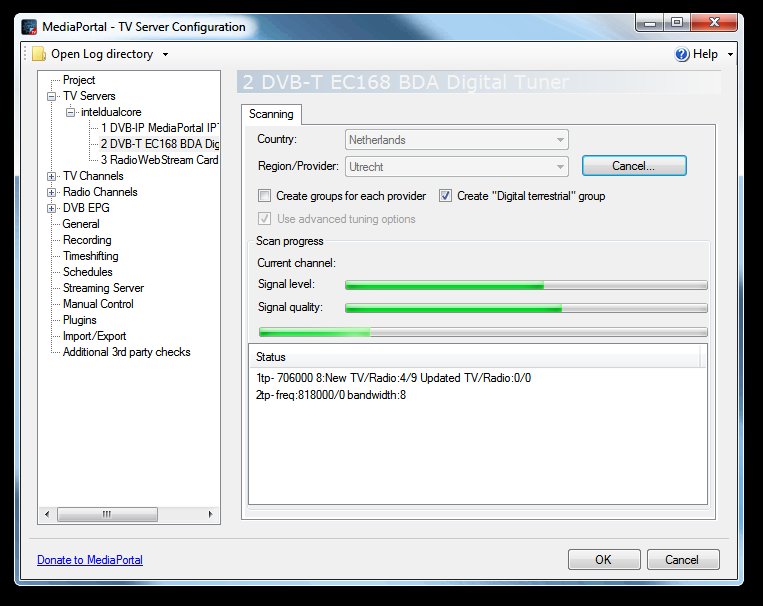Click the MediaPortal app icon in title bar
763x606 pixels.
pos(29,27)
